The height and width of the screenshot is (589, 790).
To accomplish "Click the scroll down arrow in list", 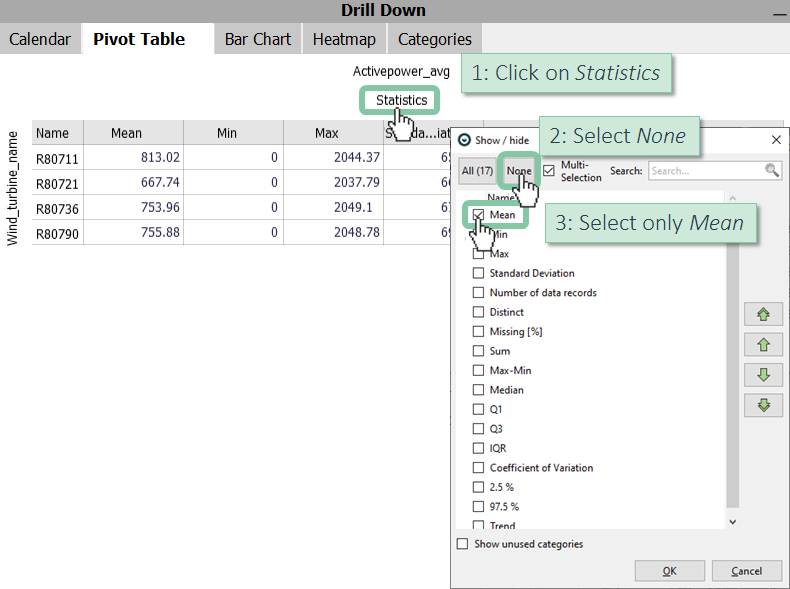I will pos(732,521).
